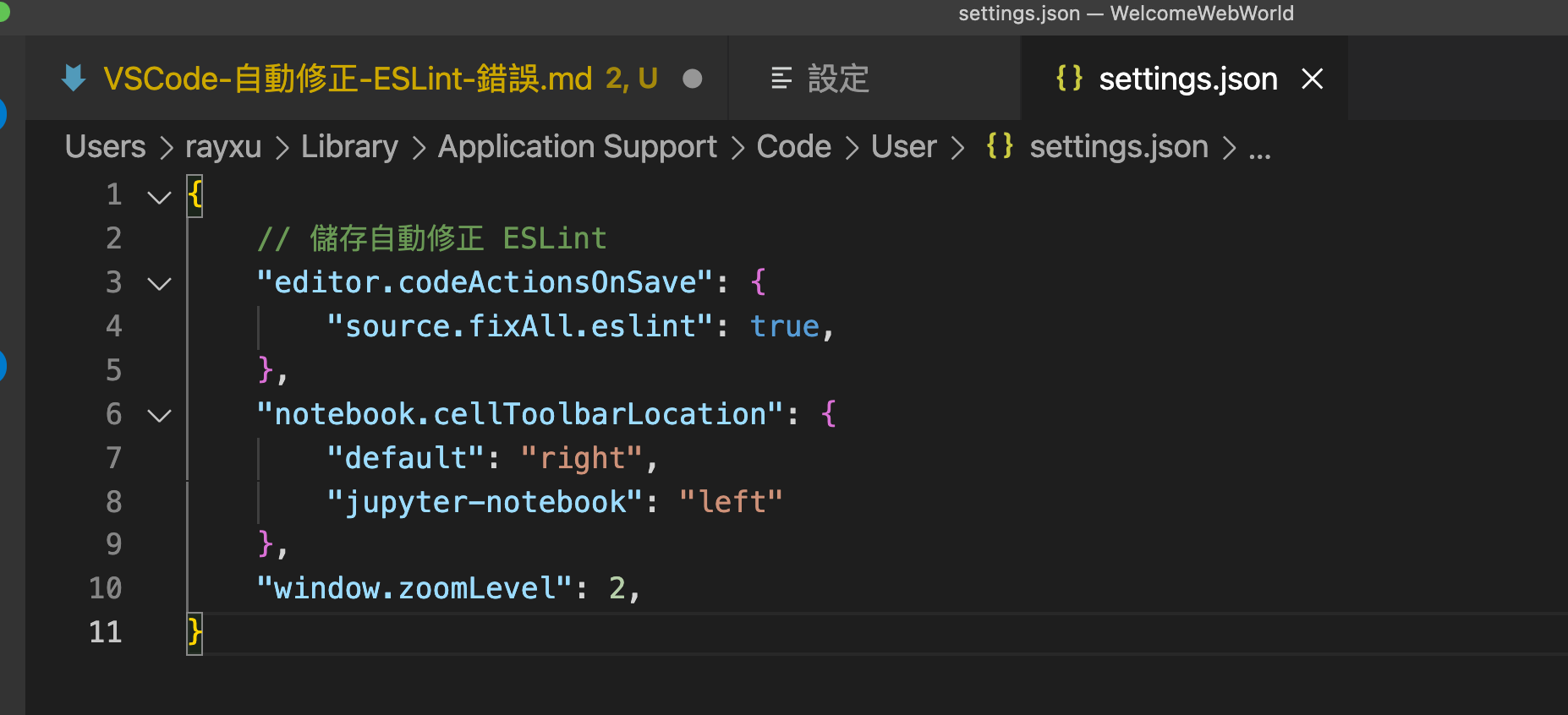Fold the editor.codeActionsOnSave block on line 3
1568x715 pixels.
159,283
